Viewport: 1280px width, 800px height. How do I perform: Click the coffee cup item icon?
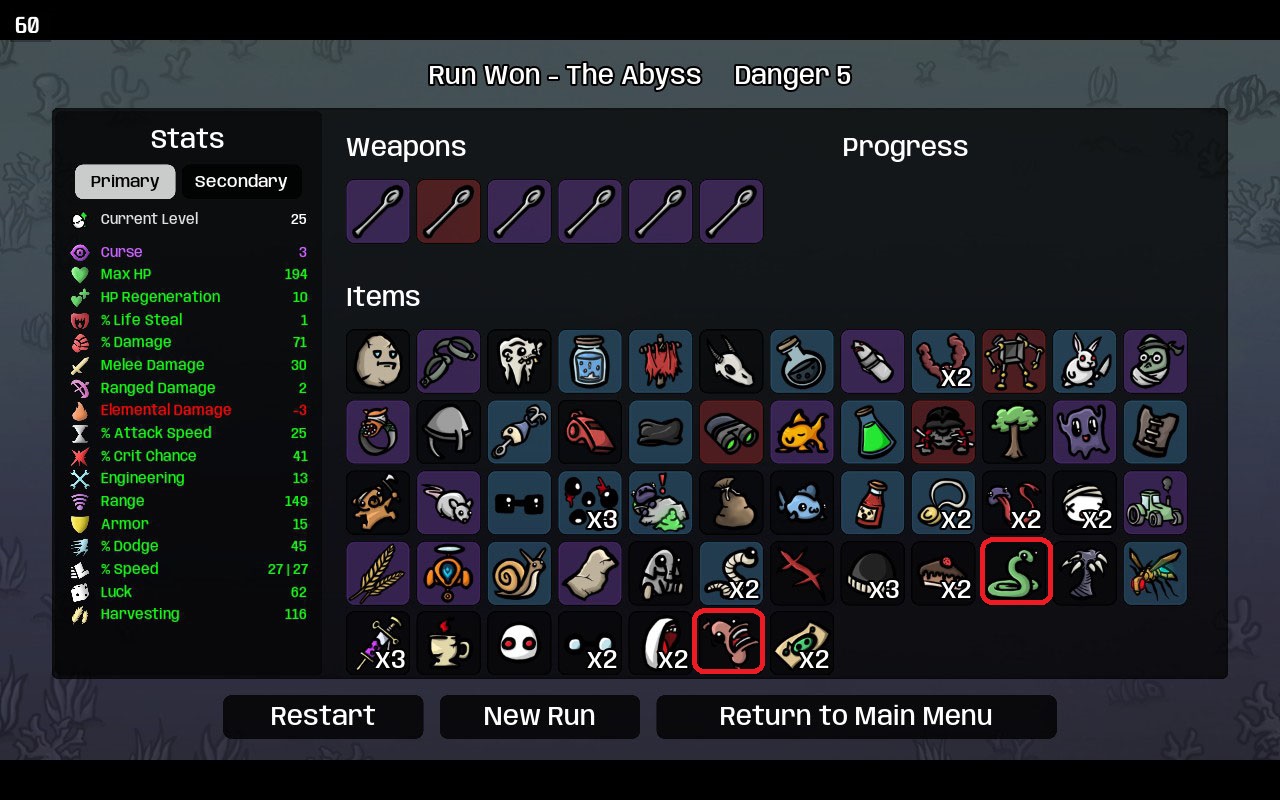coord(448,644)
